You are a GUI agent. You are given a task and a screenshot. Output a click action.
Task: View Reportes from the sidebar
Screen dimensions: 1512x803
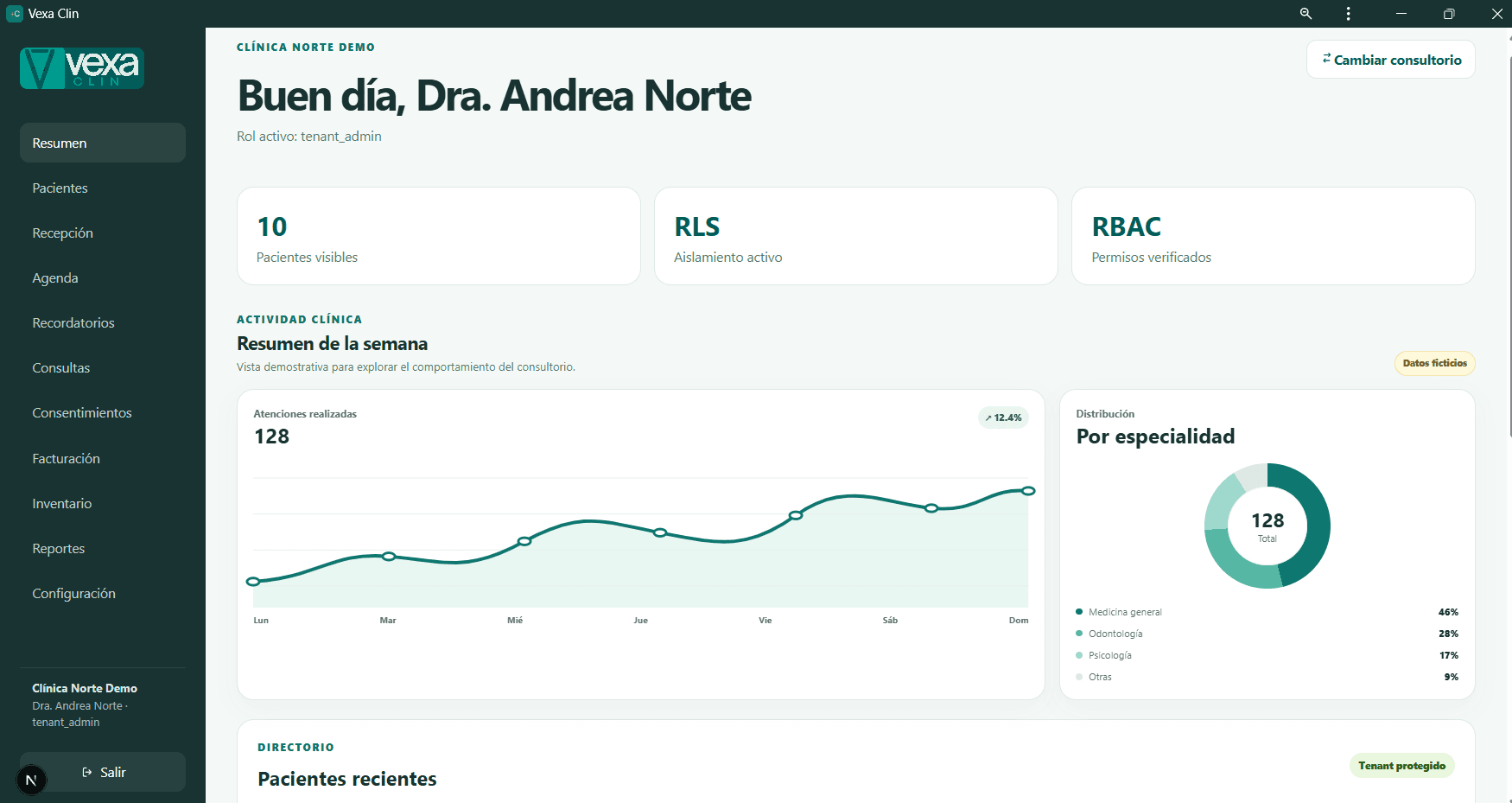coord(103,548)
